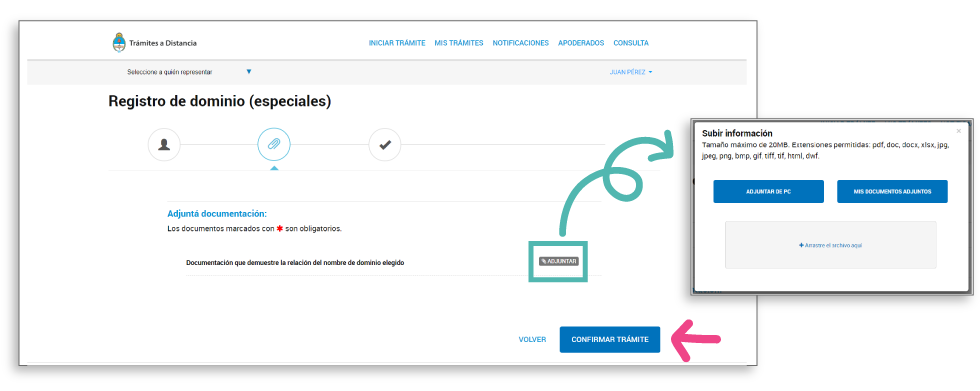
Task: Select the checkmark confirmation step icon
Action: point(384,145)
